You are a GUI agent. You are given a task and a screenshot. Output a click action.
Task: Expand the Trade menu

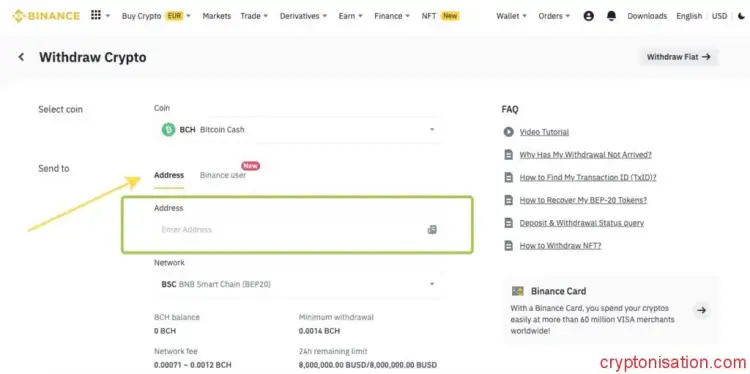pyautogui.click(x=254, y=16)
